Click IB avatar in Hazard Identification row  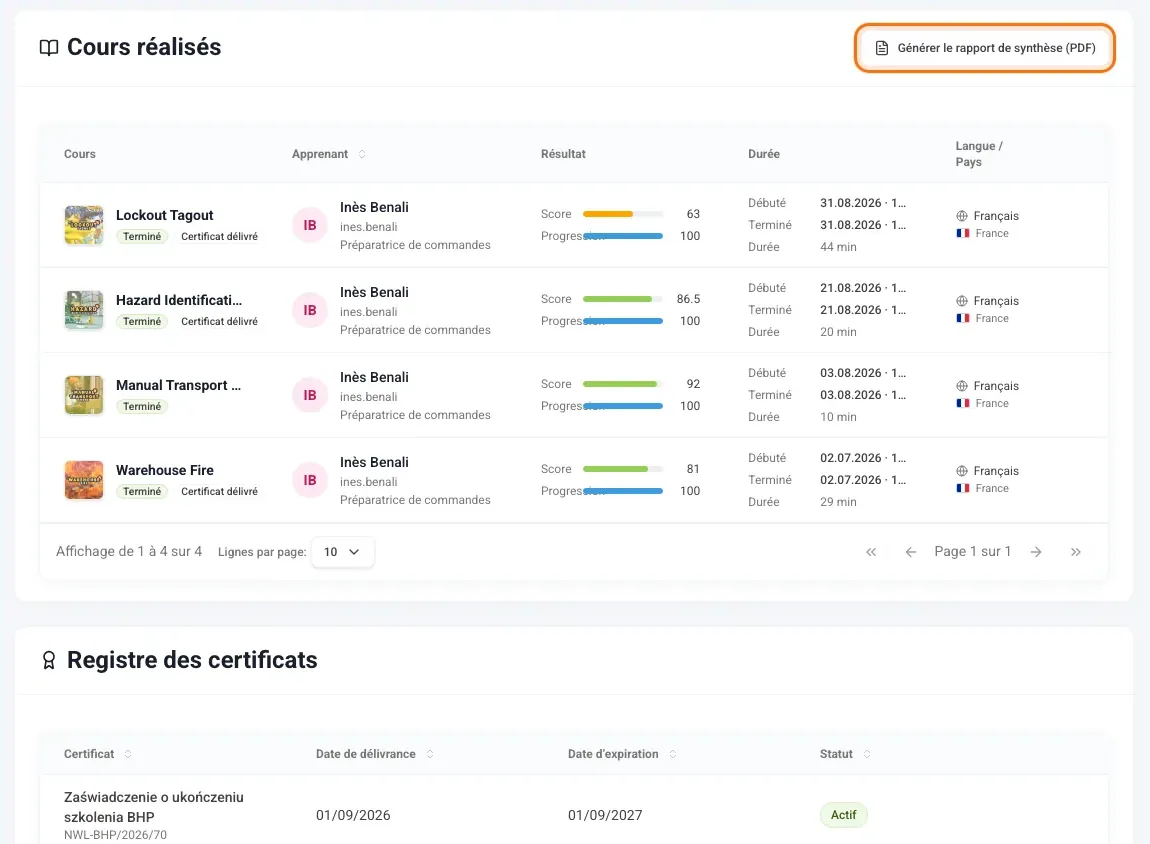310,310
